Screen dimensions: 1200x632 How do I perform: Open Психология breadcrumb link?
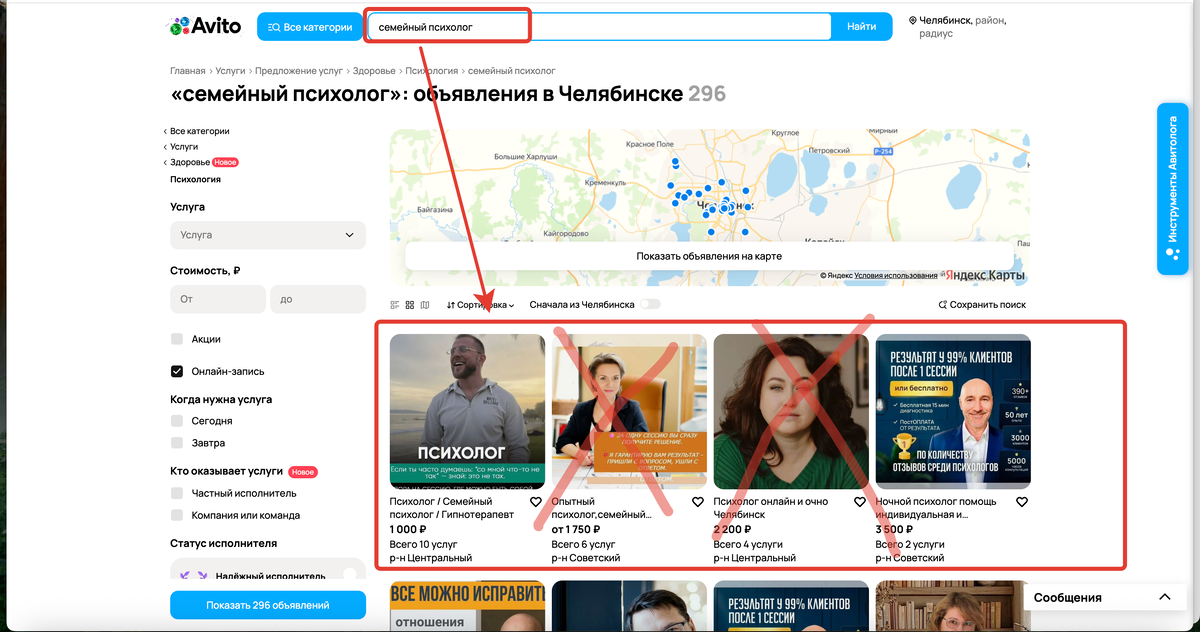431,71
